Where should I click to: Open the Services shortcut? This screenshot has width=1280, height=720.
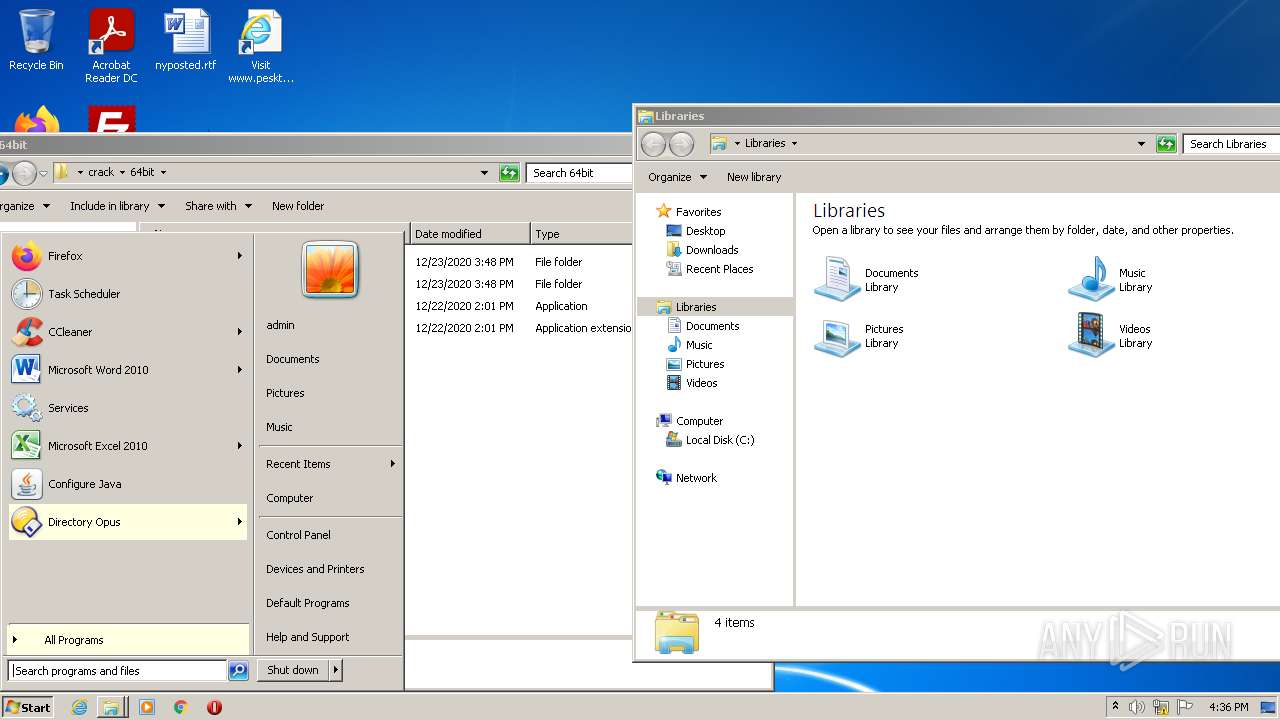127,408
